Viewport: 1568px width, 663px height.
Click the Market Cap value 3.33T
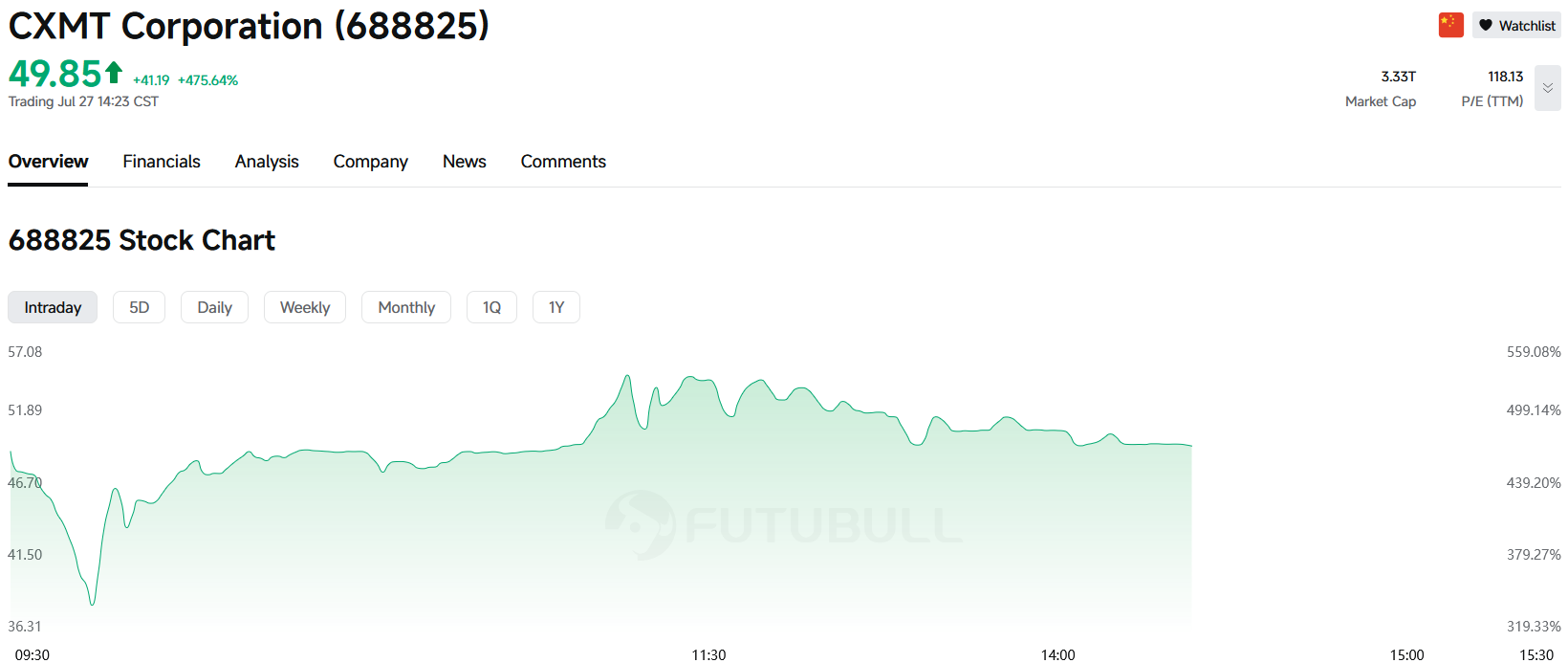[1398, 77]
